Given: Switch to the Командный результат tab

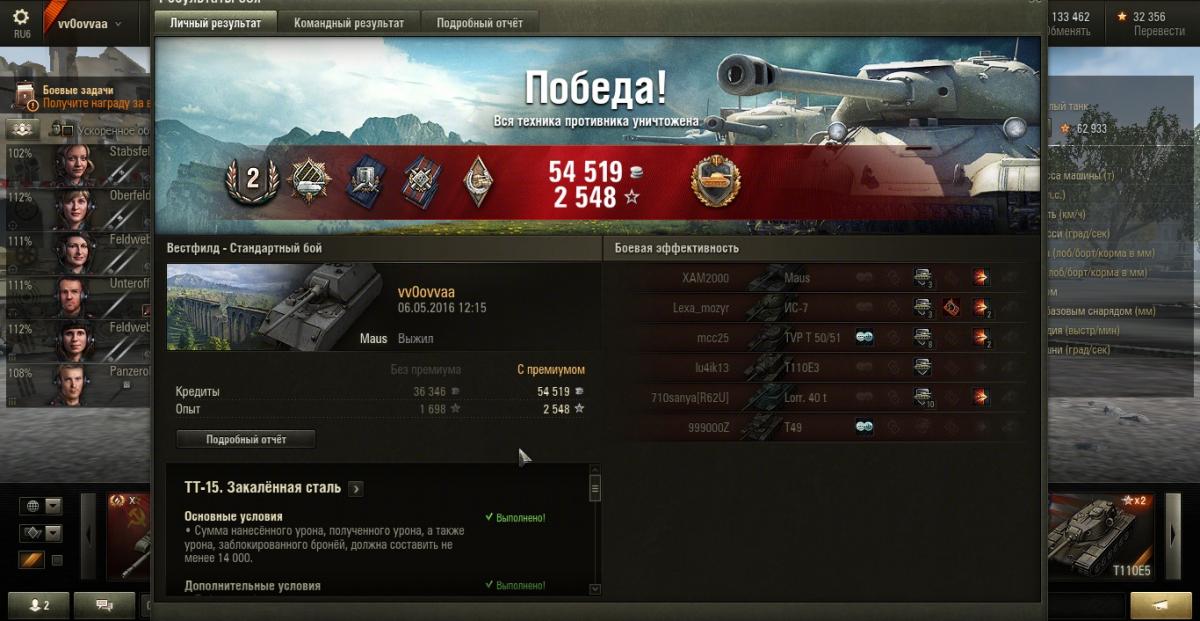Looking at the screenshot, I should 349,23.
